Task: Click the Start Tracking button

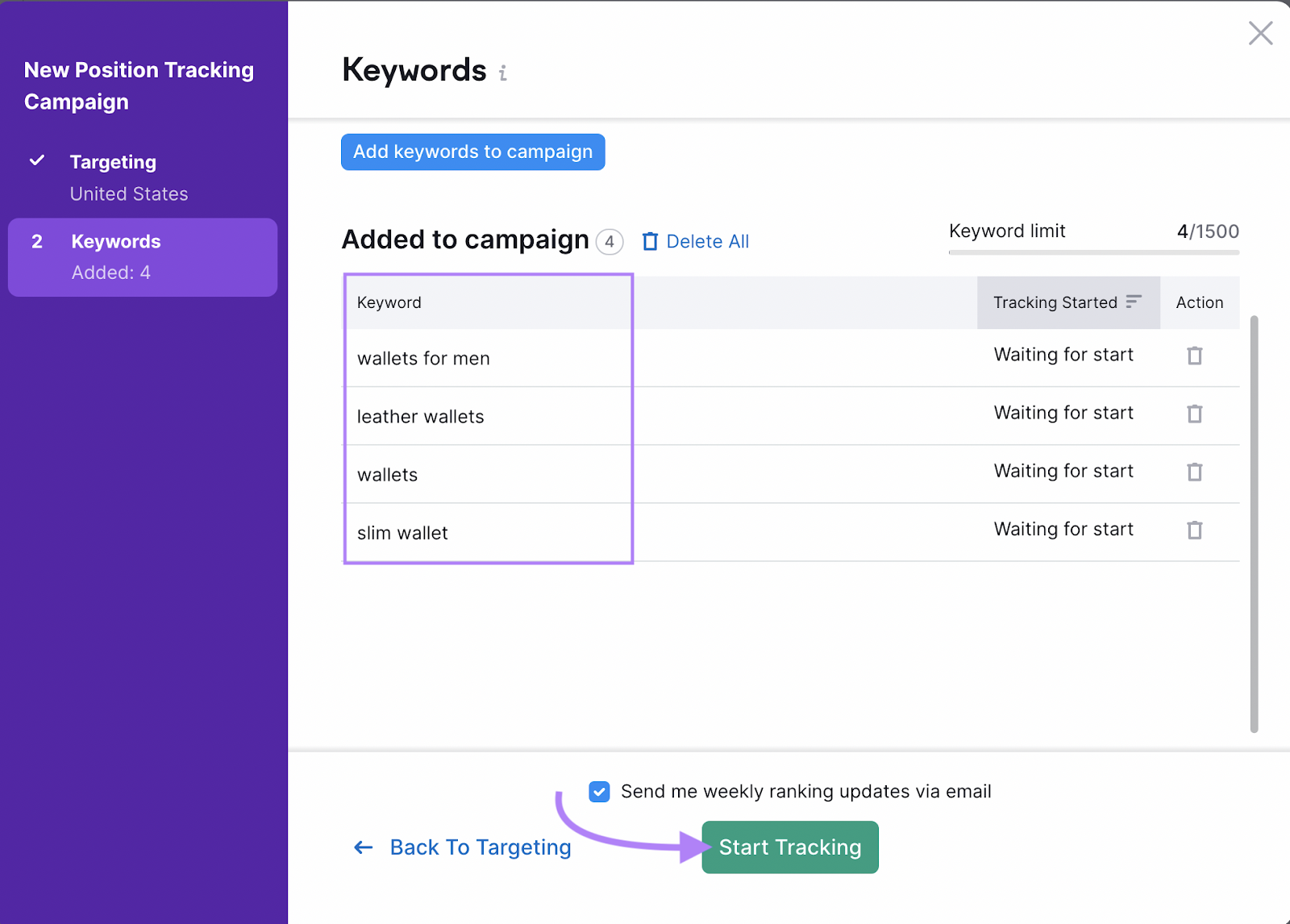Action: point(789,847)
